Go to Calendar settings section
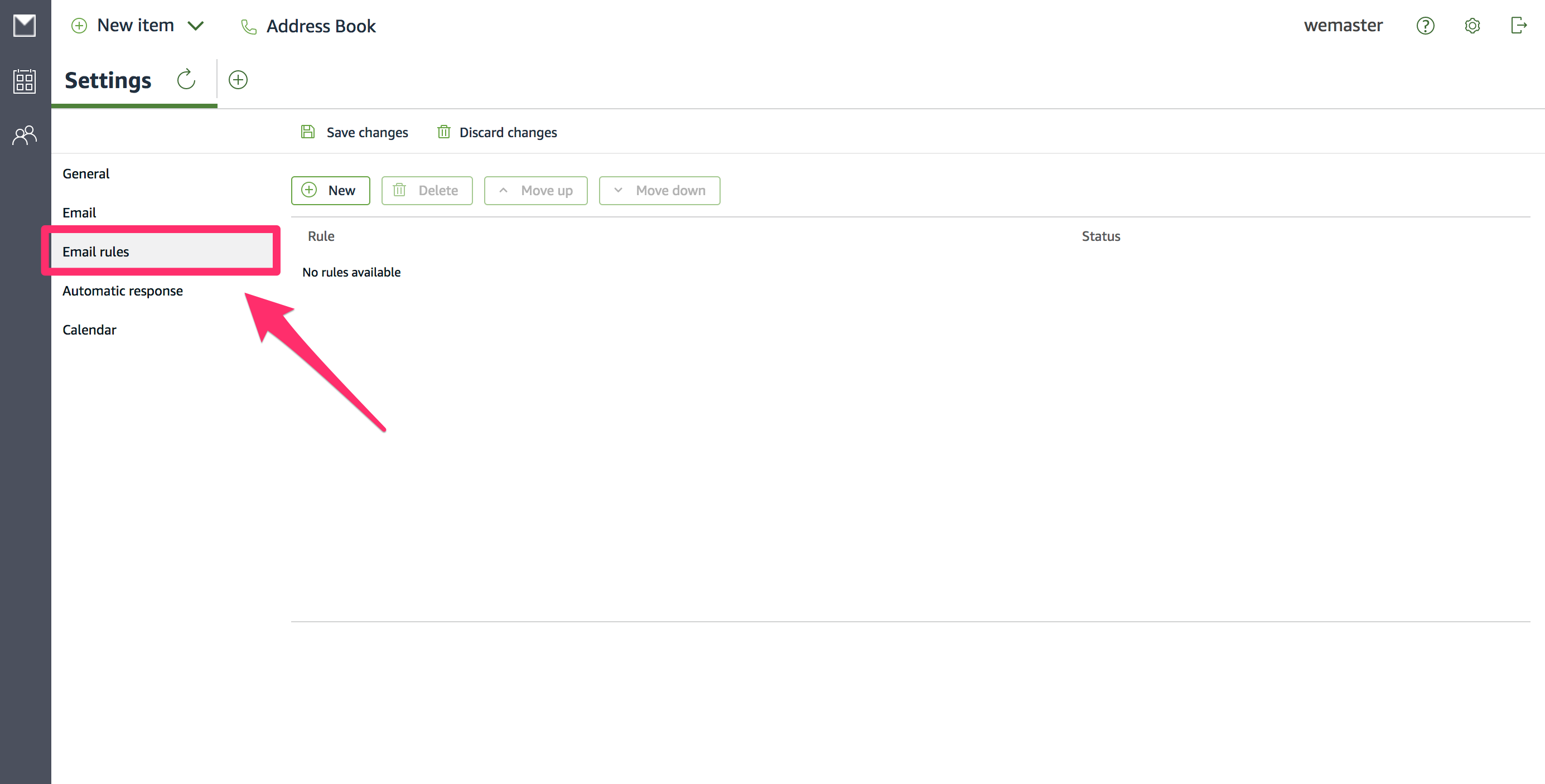 tap(89, 330)
